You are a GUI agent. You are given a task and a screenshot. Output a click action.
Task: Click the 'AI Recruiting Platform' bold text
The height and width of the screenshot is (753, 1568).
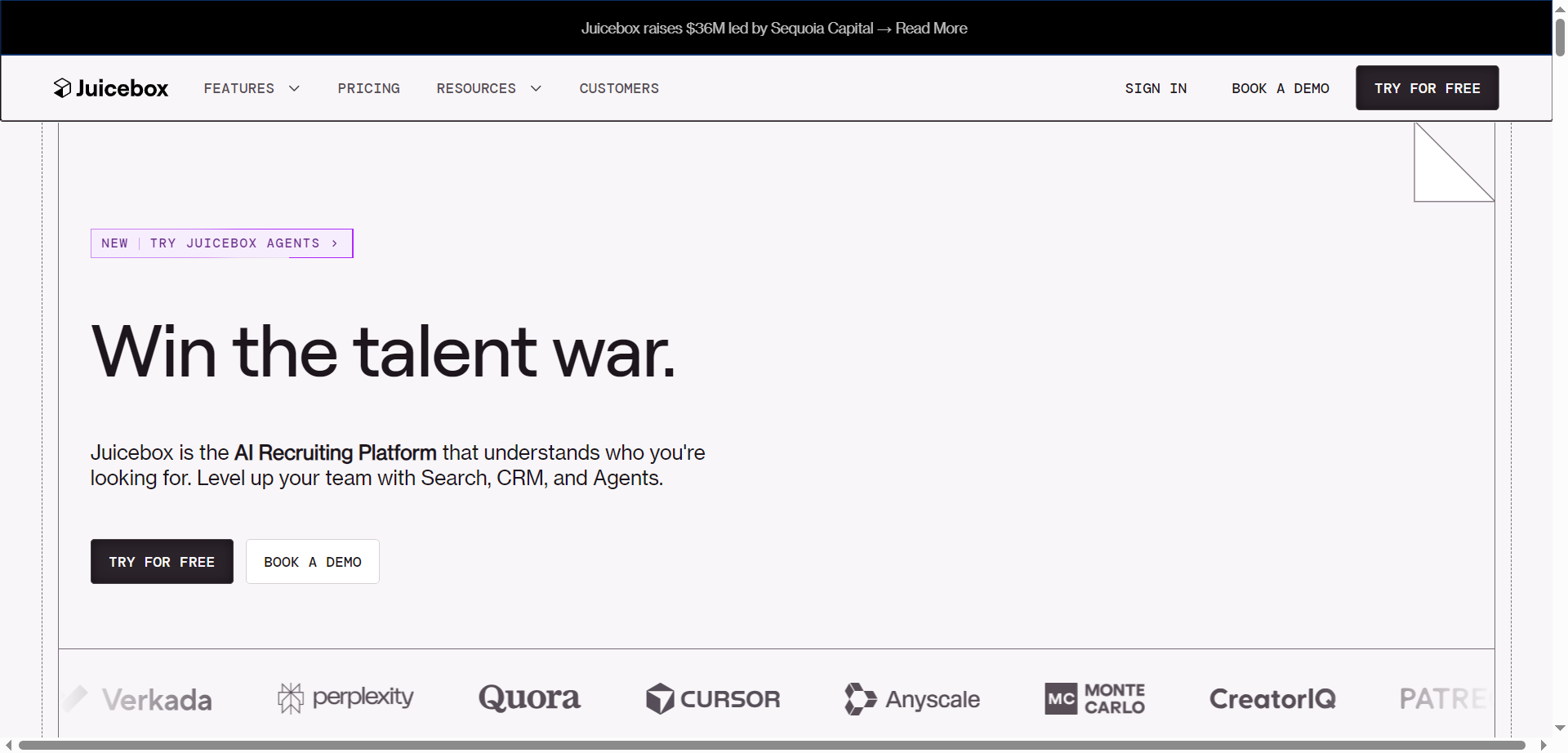[336, 452]
